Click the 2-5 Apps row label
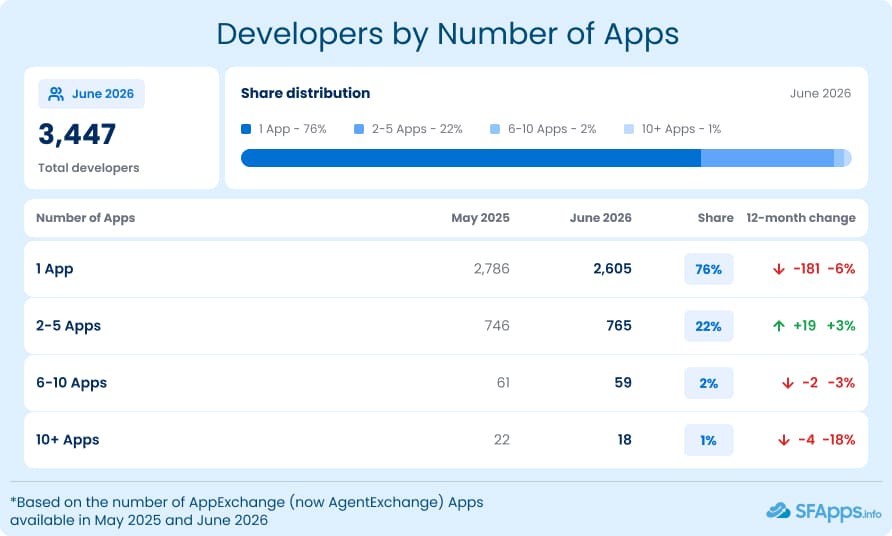892x536 pixels. click(x=68, y=326)
